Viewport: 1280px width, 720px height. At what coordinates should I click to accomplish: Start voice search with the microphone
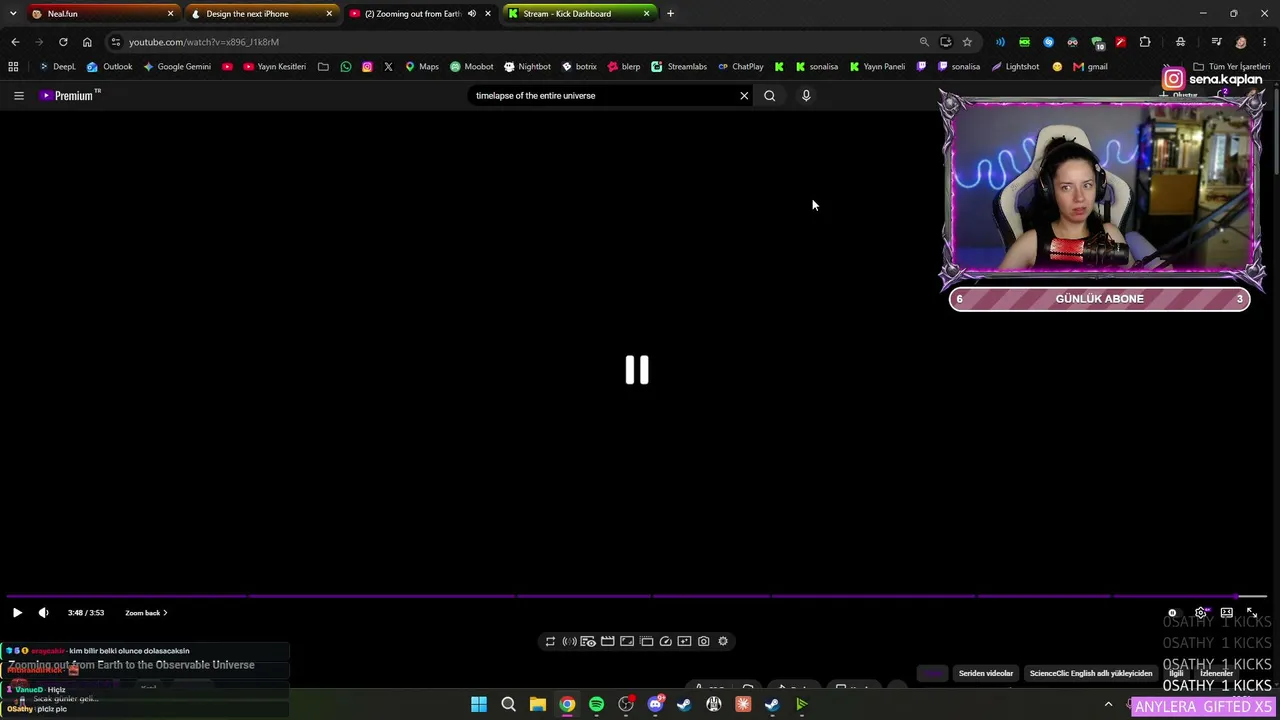(x=806, y=96)
